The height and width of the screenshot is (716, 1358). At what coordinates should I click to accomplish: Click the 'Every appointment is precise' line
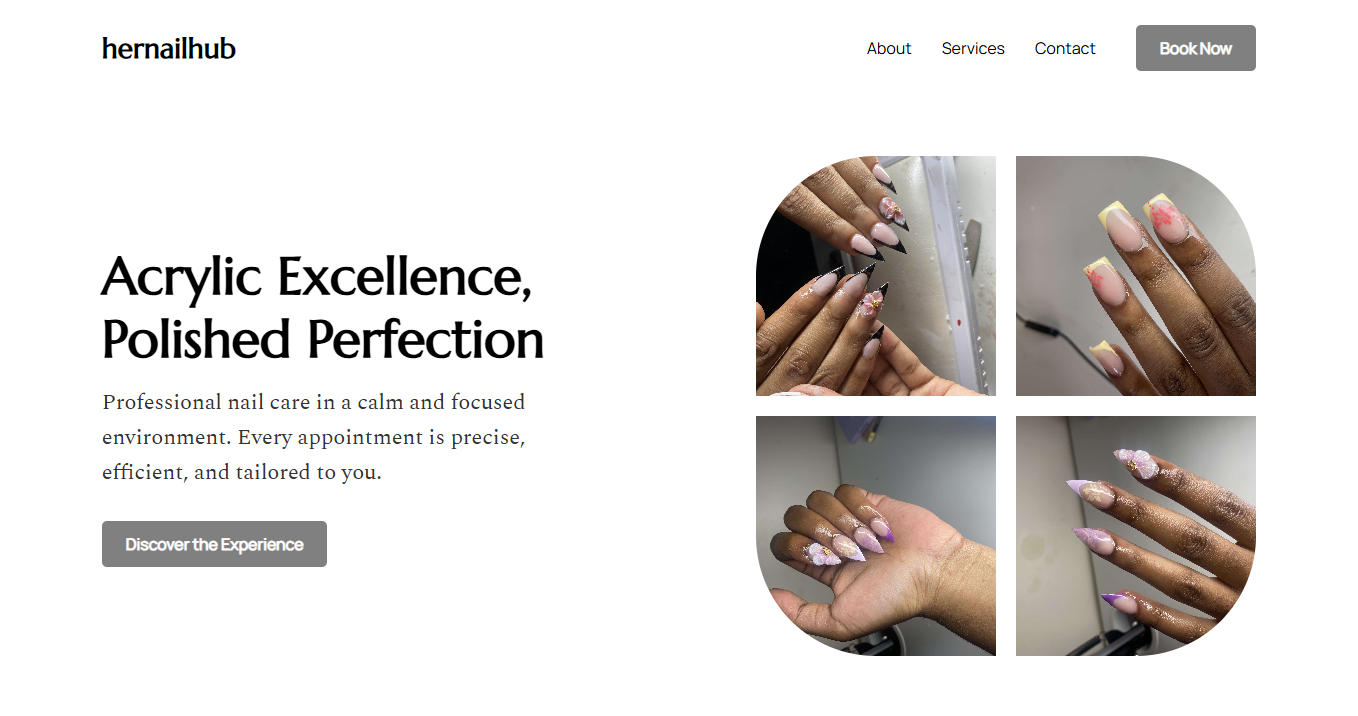coord(313,437)
